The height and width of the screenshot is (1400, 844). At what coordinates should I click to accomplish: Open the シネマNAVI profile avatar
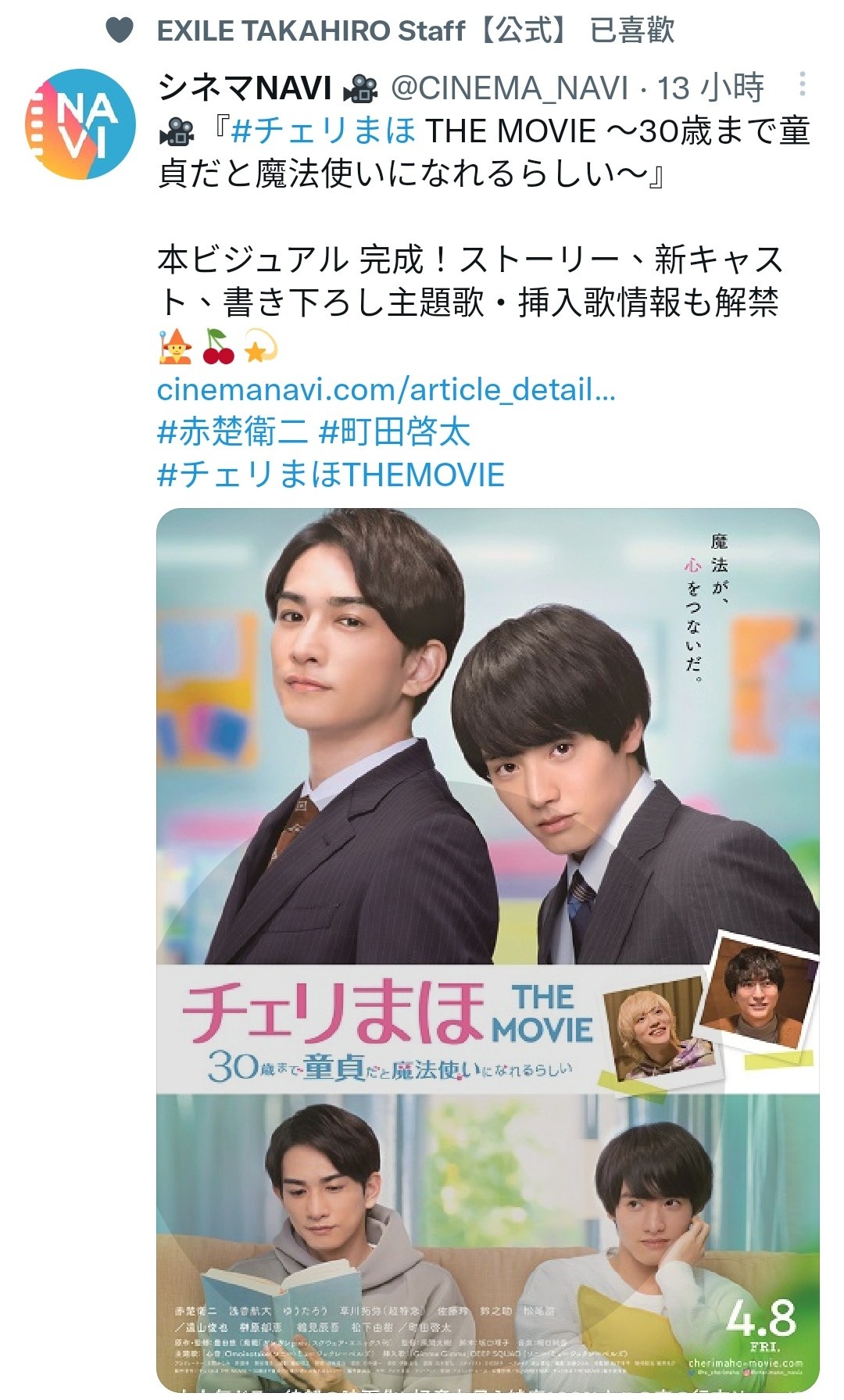click(x=80, y=124)
